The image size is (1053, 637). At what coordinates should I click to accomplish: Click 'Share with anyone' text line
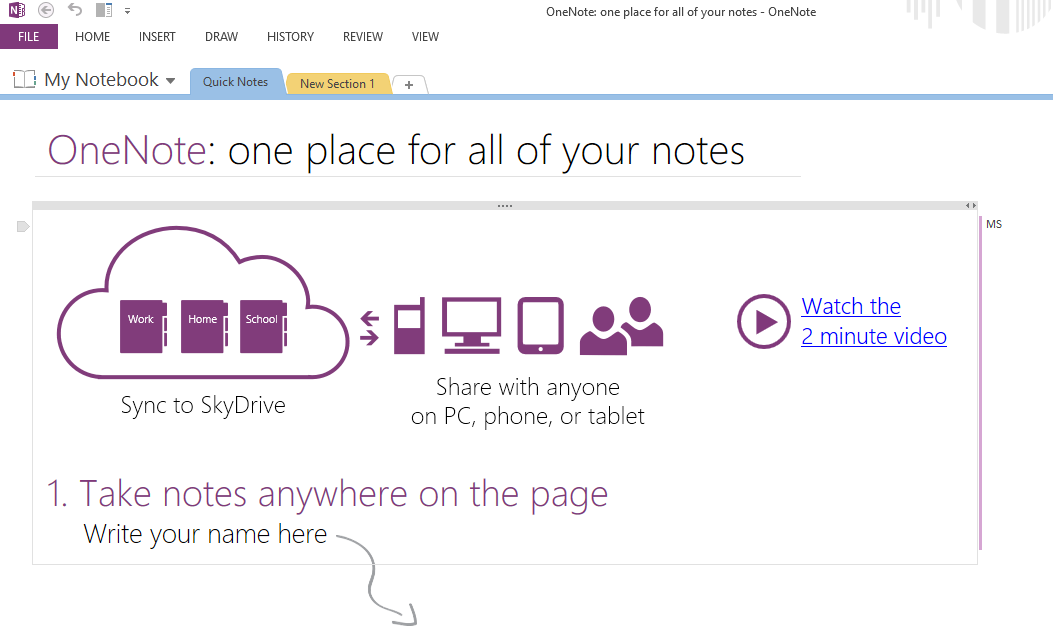click(528, 387)
